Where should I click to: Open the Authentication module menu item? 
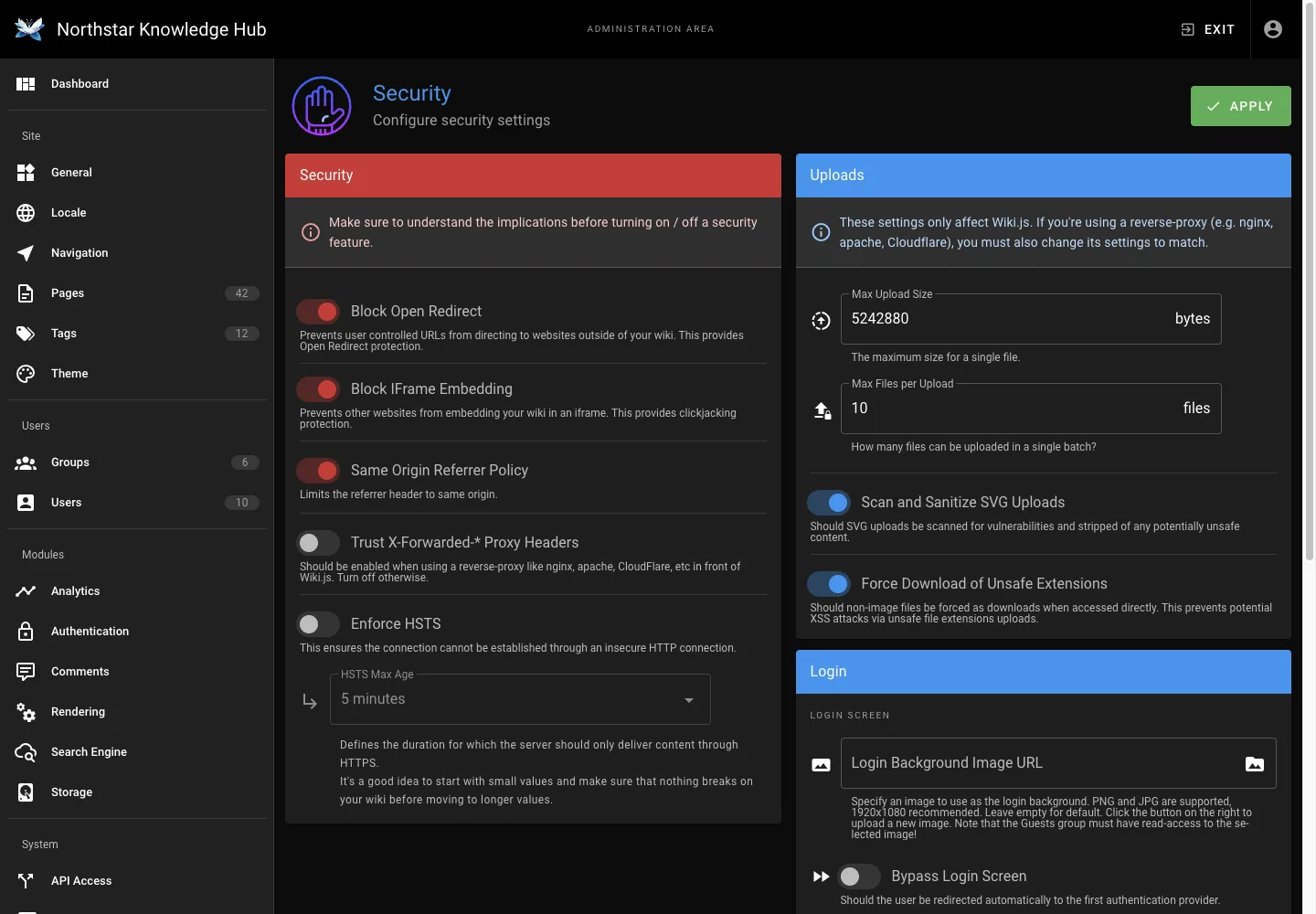coord(137,632)
